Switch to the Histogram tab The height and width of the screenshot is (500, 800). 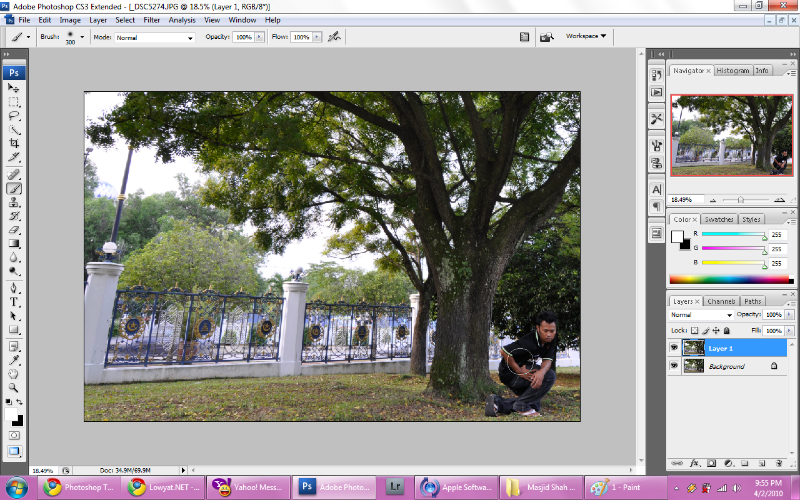coord(732,71)
